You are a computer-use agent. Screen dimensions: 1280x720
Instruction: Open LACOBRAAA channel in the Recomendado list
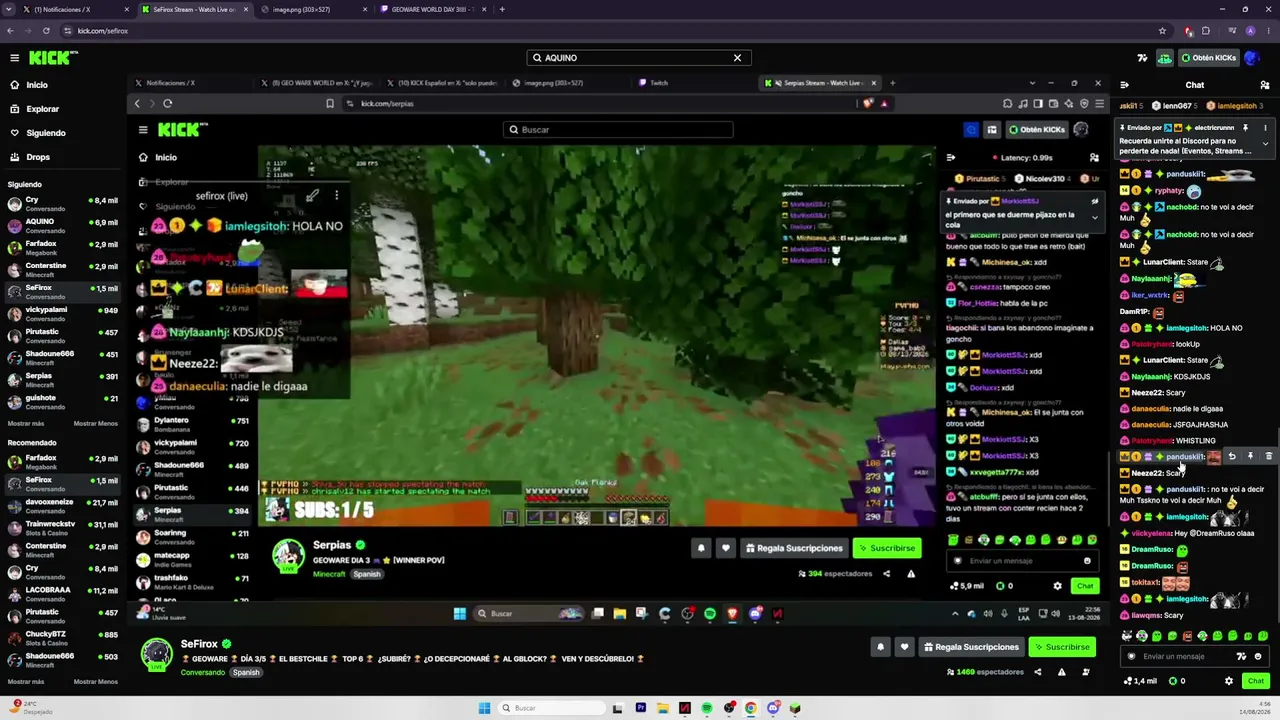click(x=63, y=594)
